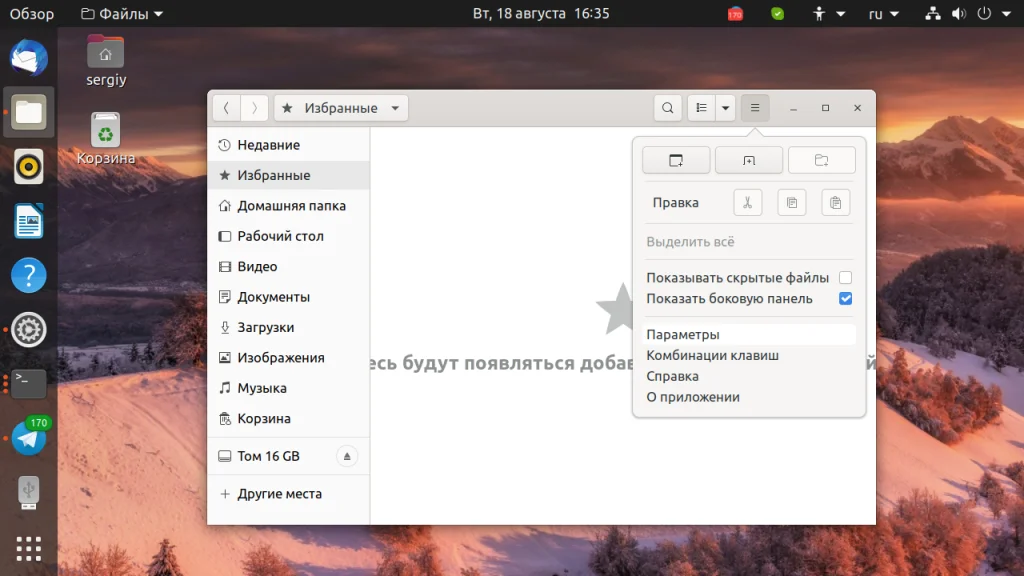Go to Домашняя папка
The image size is (1024, 576).
(288, 206)
